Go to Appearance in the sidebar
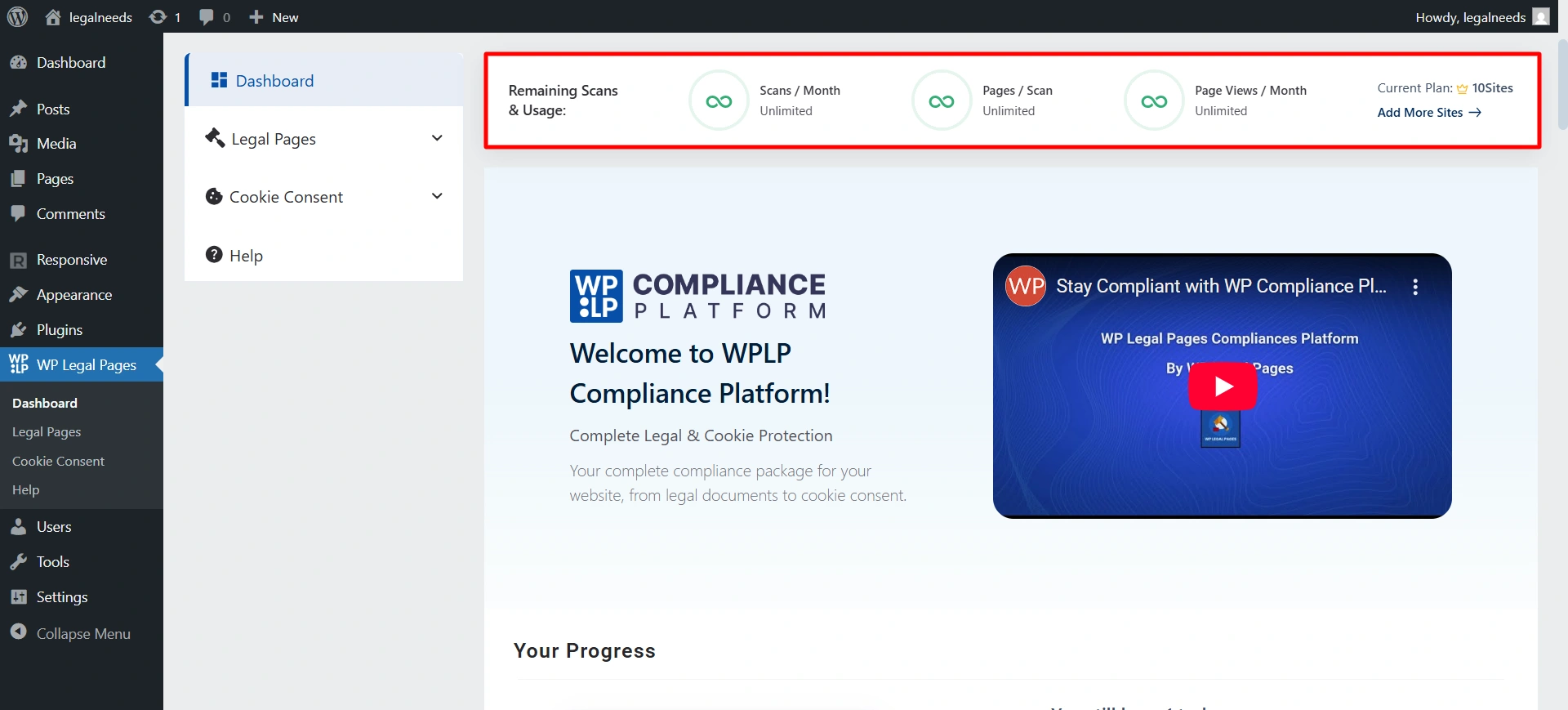This screenshot has width=1568, height=710. point(73,295)
